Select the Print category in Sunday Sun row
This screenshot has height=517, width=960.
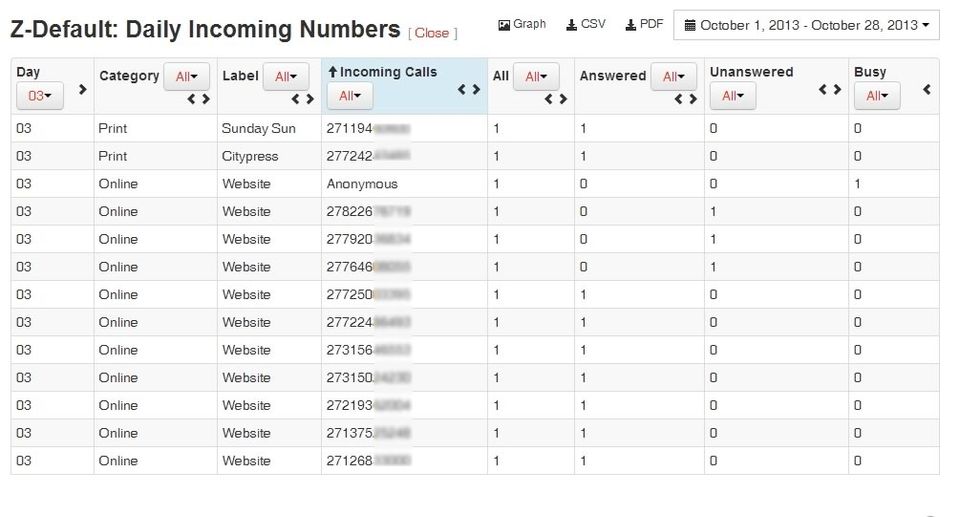pos(113,129)
